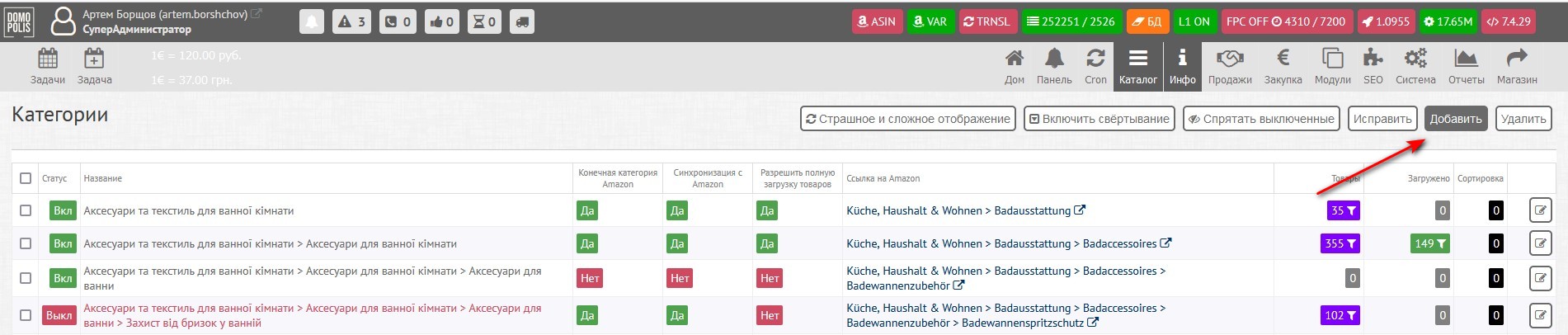Edit the Badewannenspritzschutz category row
This screenshot has height=335, width=1568.
(x=1540, y=315)
